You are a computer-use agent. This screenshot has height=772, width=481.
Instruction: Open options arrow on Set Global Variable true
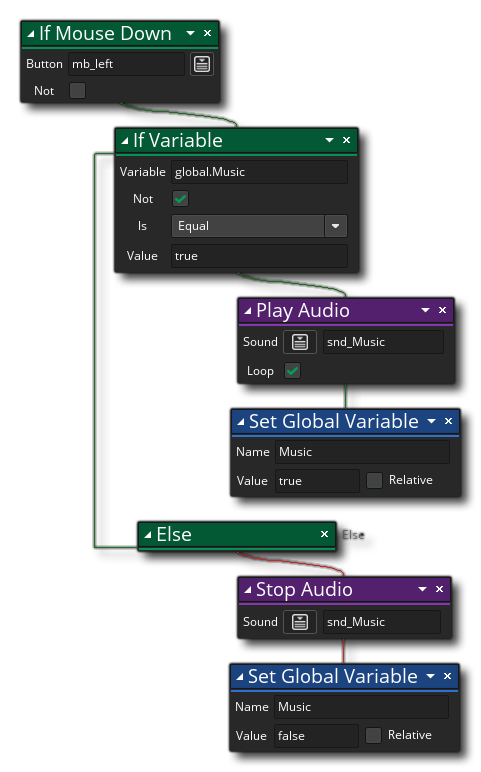(x=432, y=421)
